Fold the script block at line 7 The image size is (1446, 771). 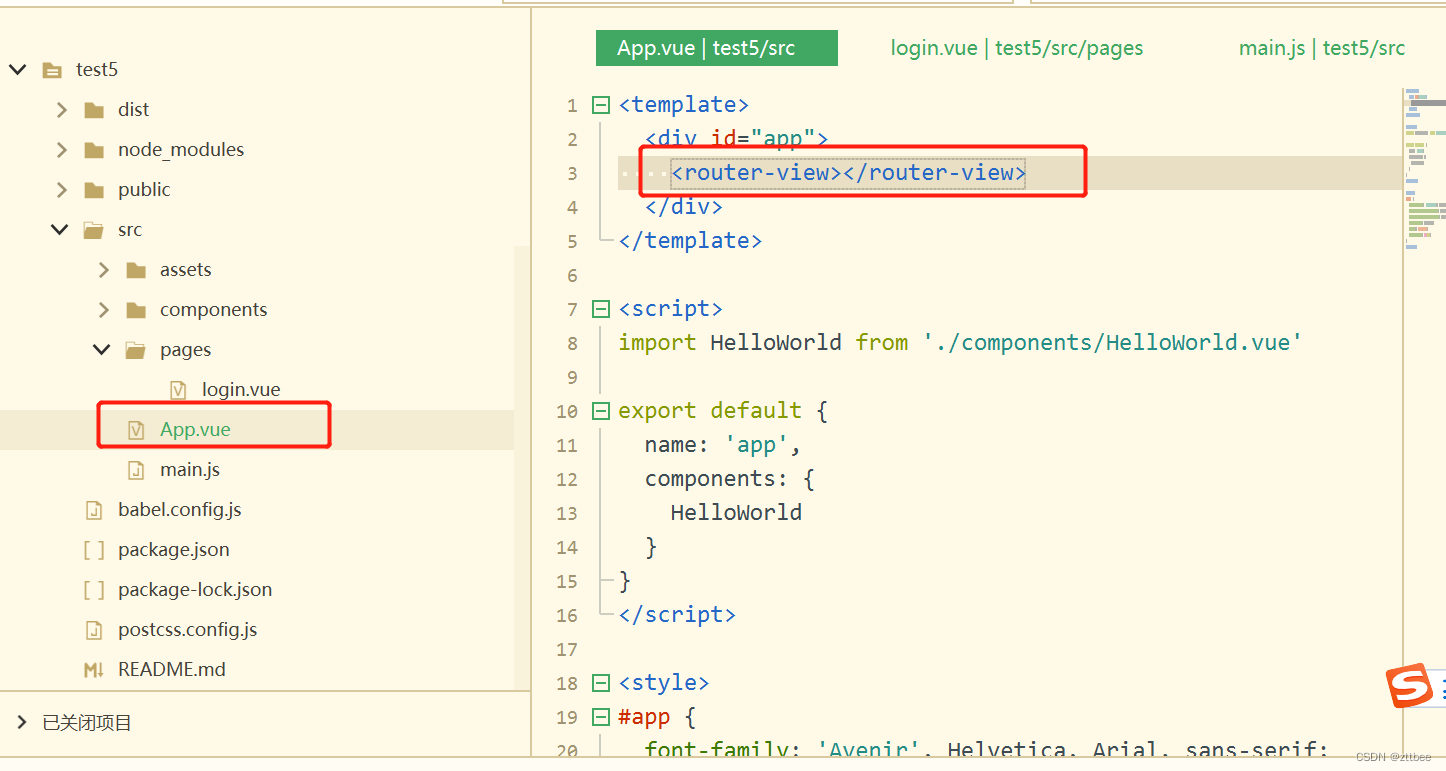(x=601, y=309)
